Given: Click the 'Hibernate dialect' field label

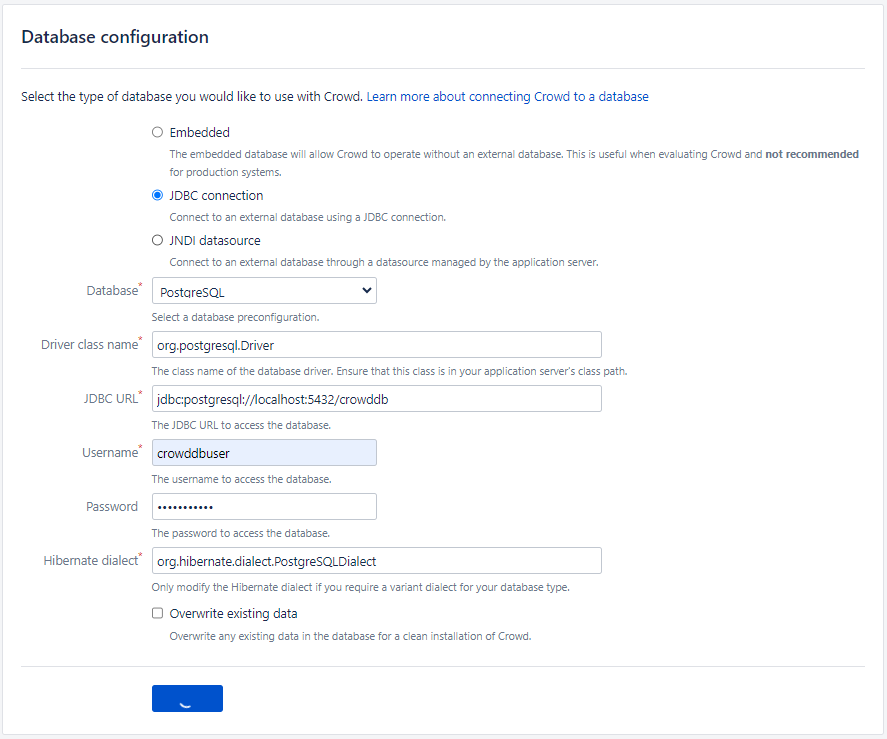Looking at the screenshot, I should coord(91,561).
